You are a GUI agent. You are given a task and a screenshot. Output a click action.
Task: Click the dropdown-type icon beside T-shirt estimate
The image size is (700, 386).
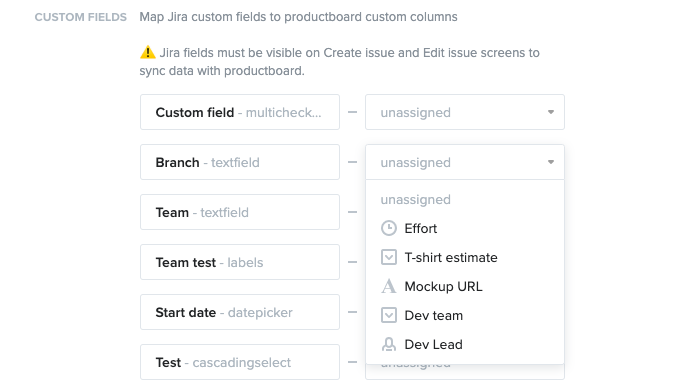(x=389, y=257)
